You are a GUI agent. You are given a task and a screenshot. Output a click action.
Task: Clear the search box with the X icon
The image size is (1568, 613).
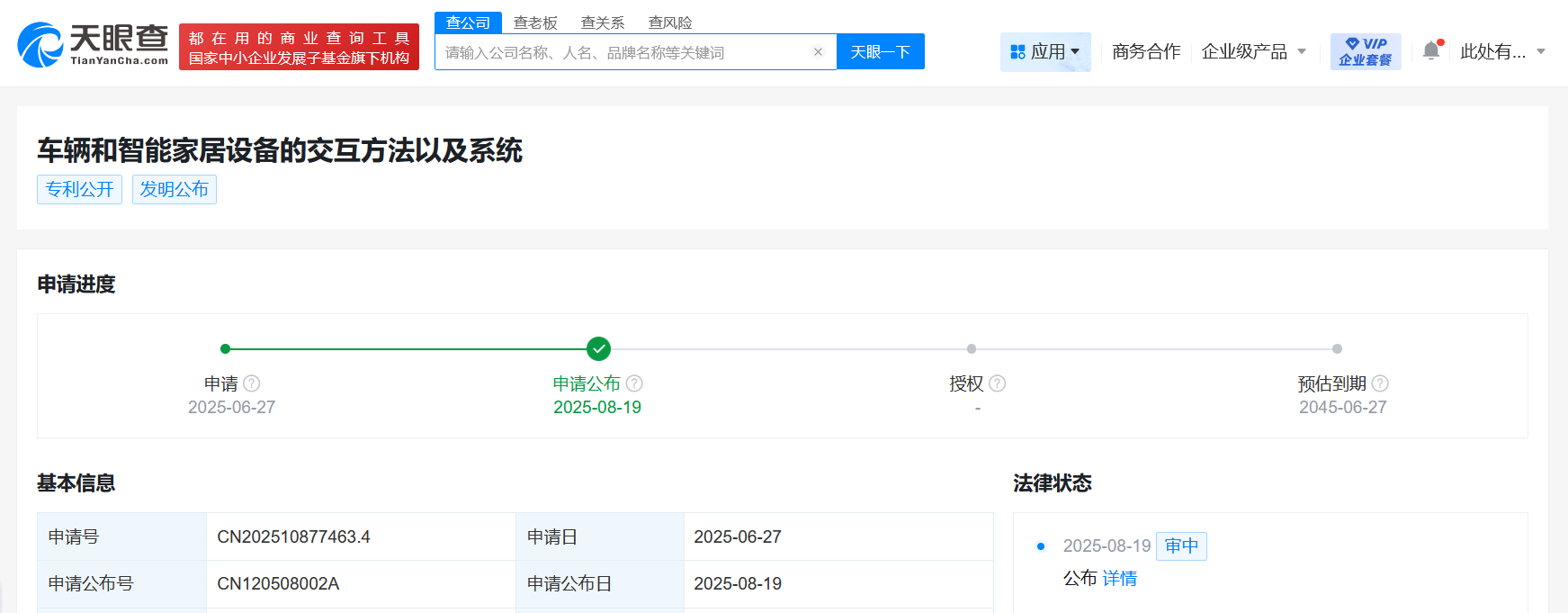tap(818, 52)
